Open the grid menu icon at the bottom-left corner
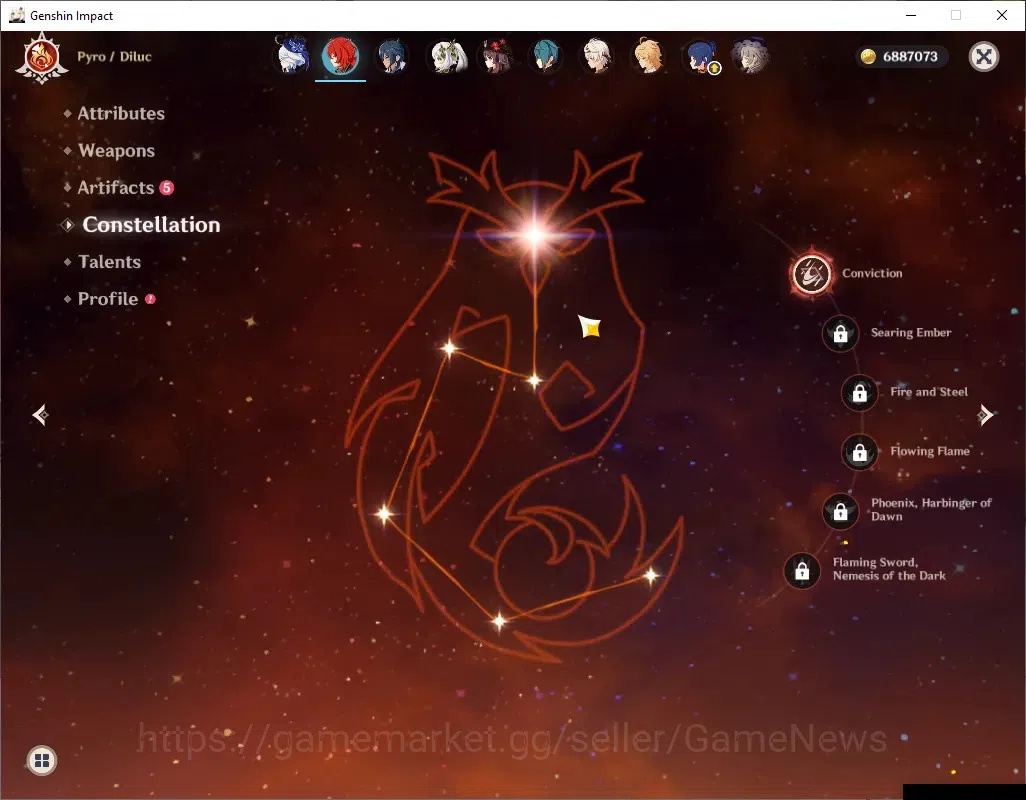This screenshot has height=800, width=1026. [x=42, y=760]
